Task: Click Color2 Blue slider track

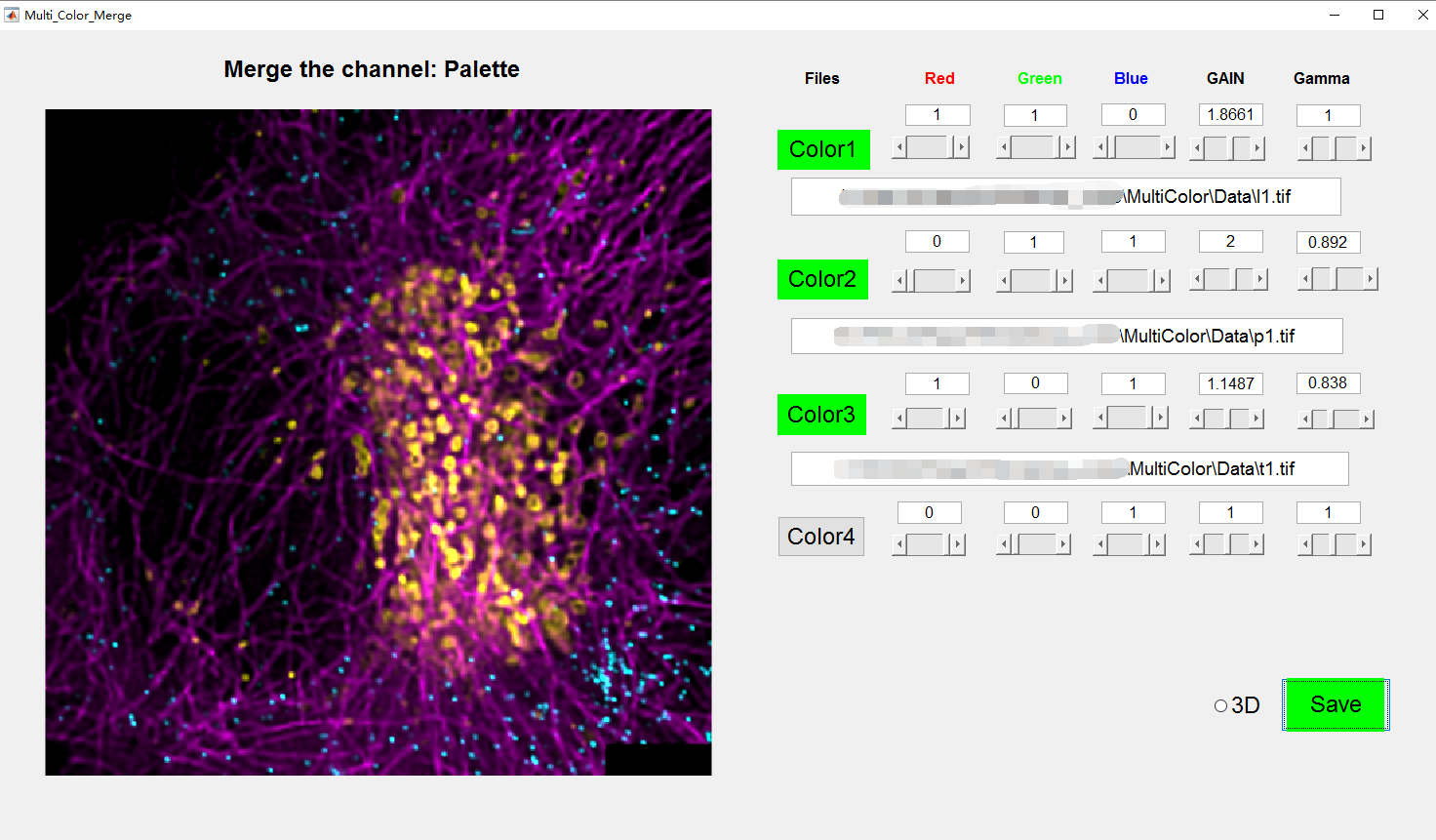Action: [x=1128, y=281]
